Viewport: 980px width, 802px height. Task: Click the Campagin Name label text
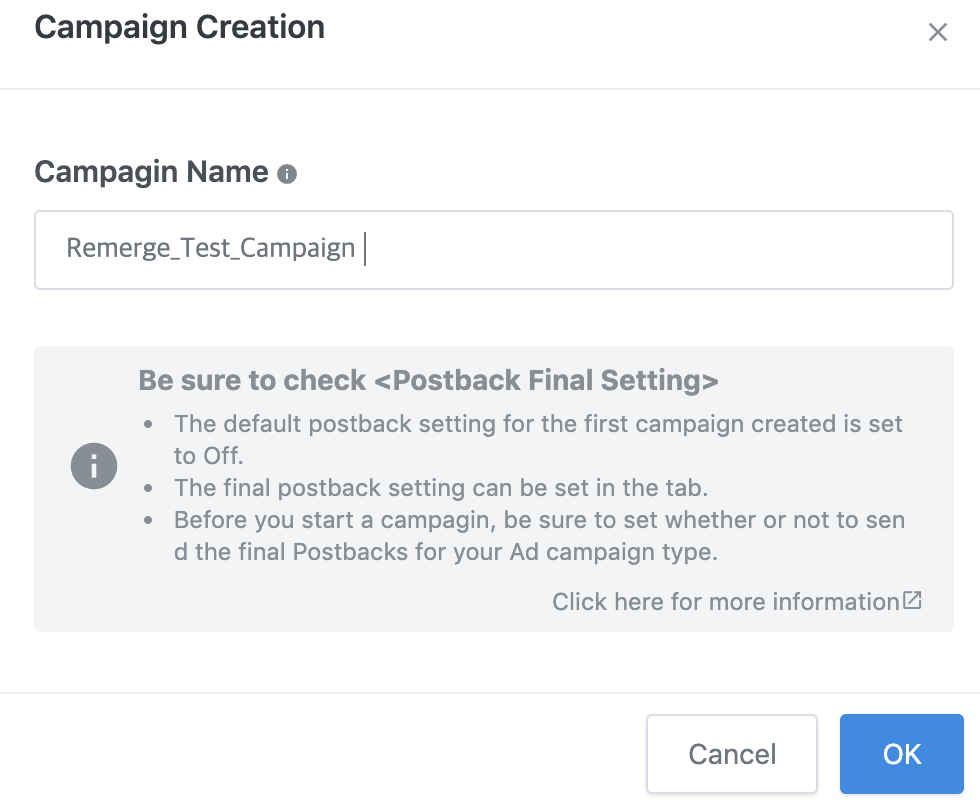click(151, 172)
